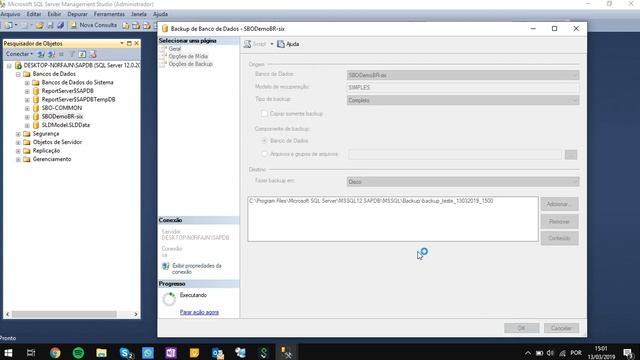Open the yellow Sticky Notes taskbar icon
The width and height of the screenshot is (640, 360).
point(194,353)
